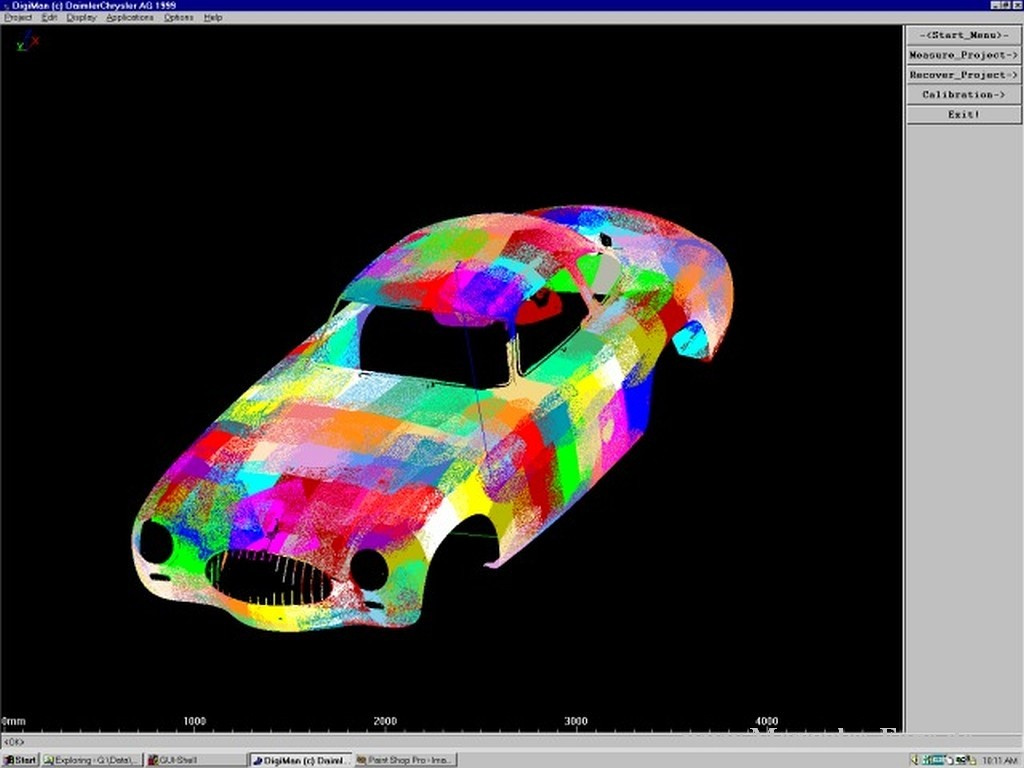Switch to GUI-Shell in the taskbar
The image size is (1024, 768).
pyautogui.click(x=195, y=760)
